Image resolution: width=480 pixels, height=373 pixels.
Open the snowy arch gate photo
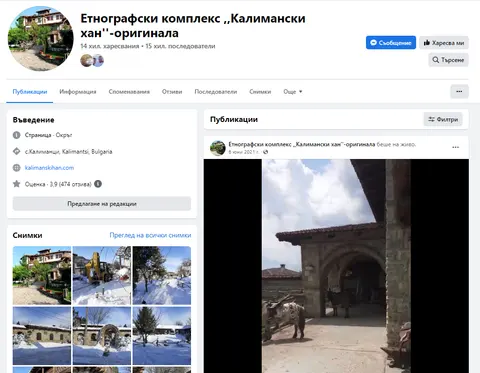coord(102,336)
